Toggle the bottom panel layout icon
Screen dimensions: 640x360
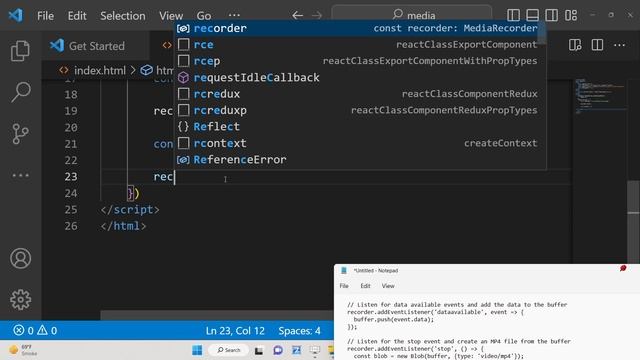tap(532, 15)
